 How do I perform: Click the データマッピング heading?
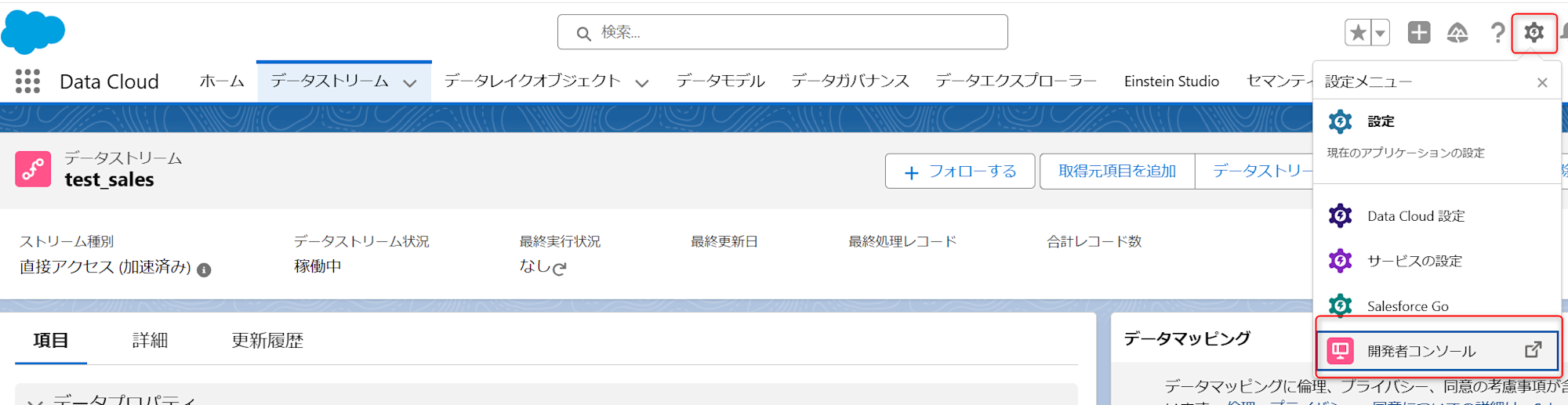pyautogui.click(x=1187, y=338)
